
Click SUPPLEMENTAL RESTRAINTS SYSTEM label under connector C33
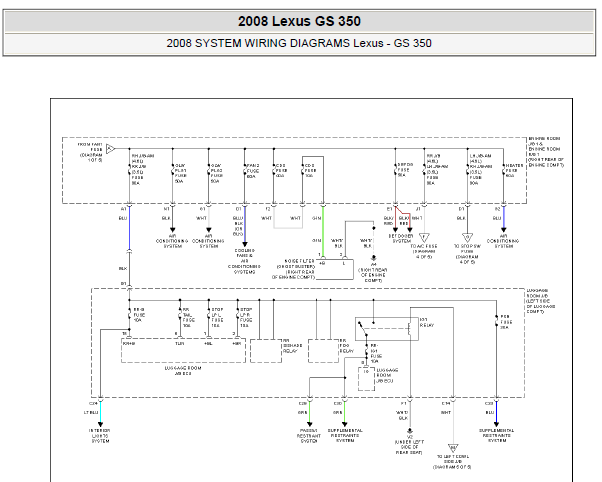pyautogui.click(x=497, y=436)
